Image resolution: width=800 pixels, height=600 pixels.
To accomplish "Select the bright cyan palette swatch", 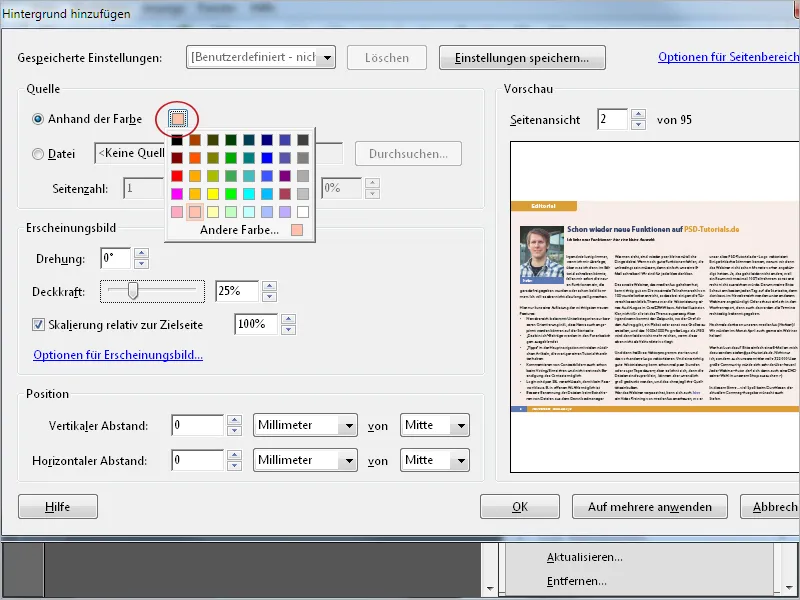I will point(249,194).
